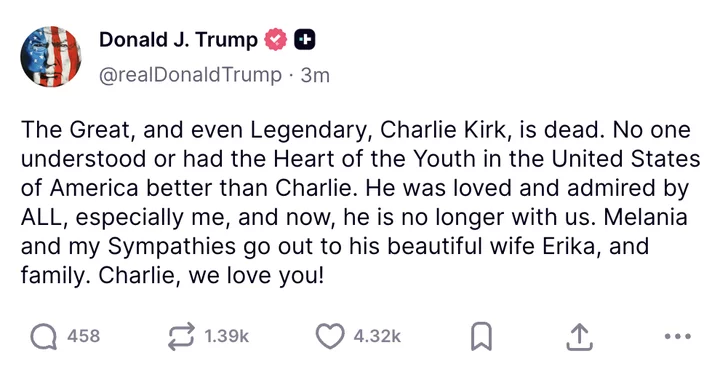This screenshot has height=380, width=720.
Task: Click the word 'Erika' in the post text
Action: [x=570, y=246]
